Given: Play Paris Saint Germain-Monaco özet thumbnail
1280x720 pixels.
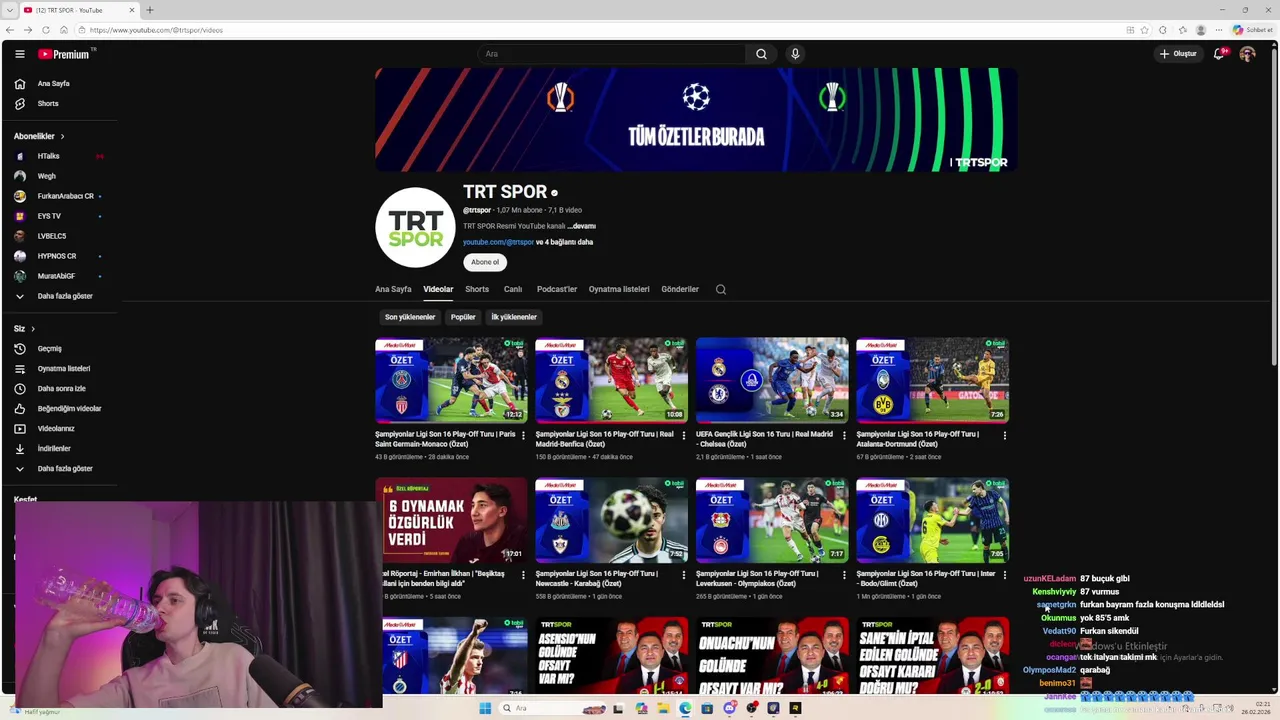Looking at the screenshot, I should 451,381.
